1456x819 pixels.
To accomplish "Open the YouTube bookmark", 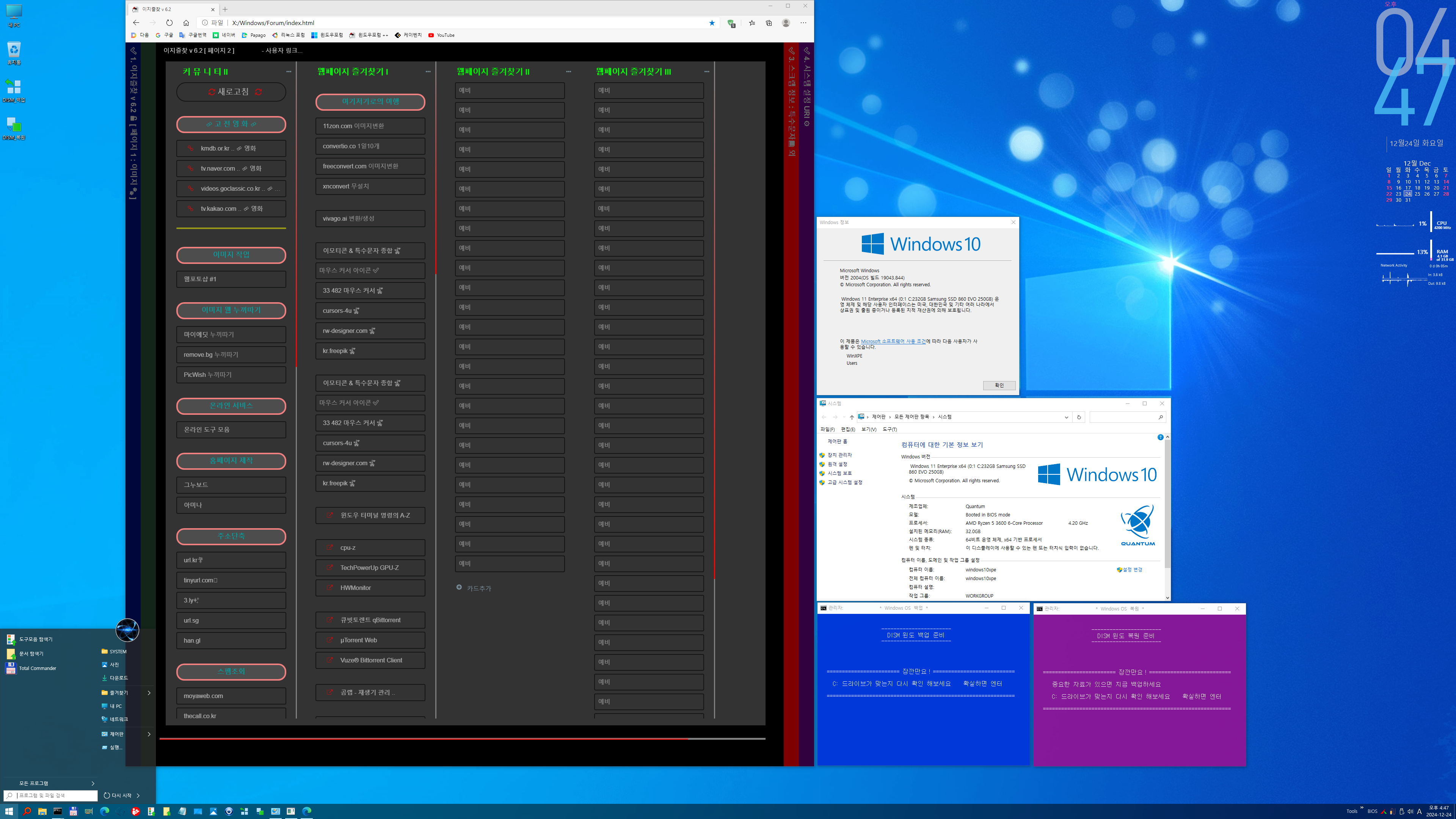I will [x=441, y=35].
